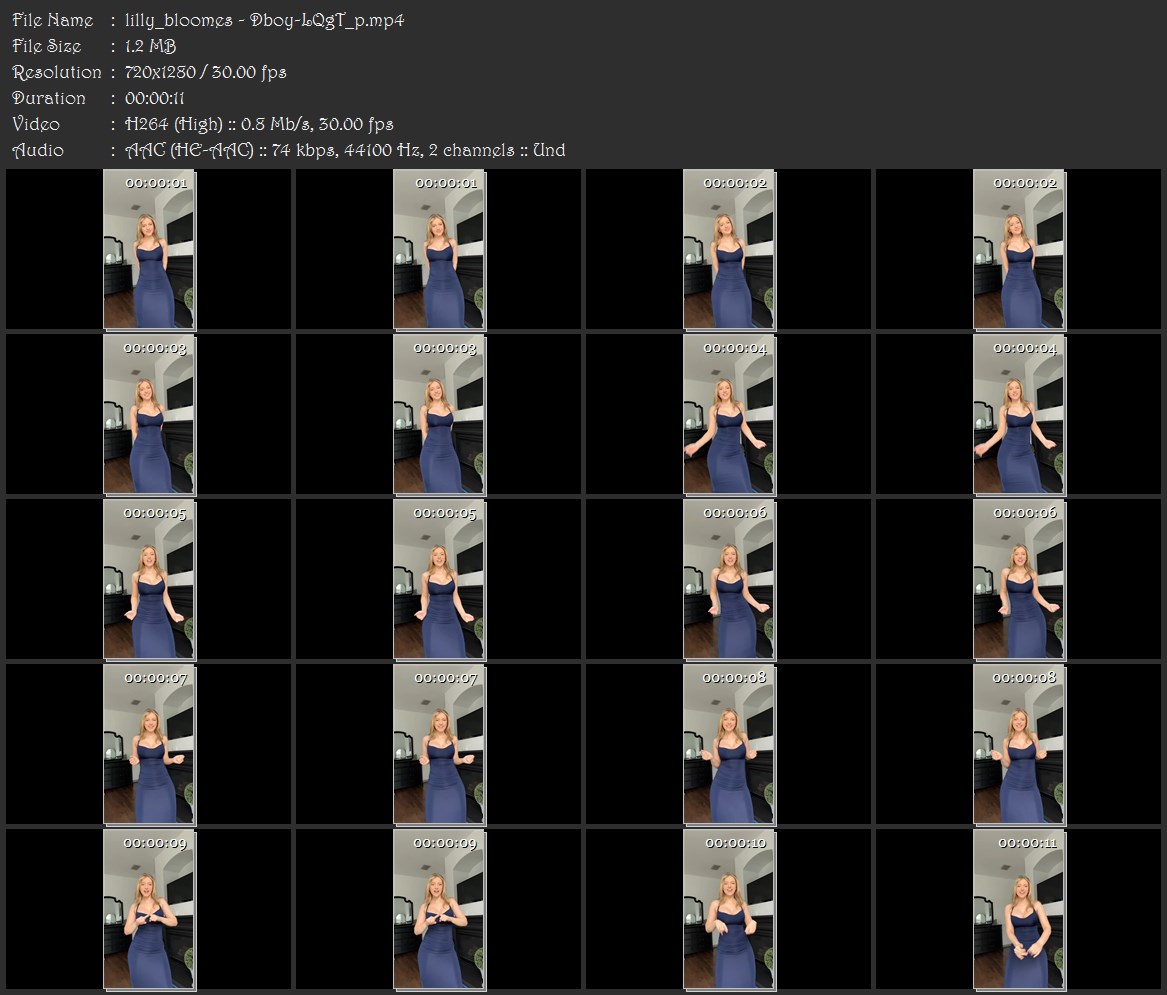Select the resolution value 720x1280 / 30.00 fps

[x=205, y=72]
